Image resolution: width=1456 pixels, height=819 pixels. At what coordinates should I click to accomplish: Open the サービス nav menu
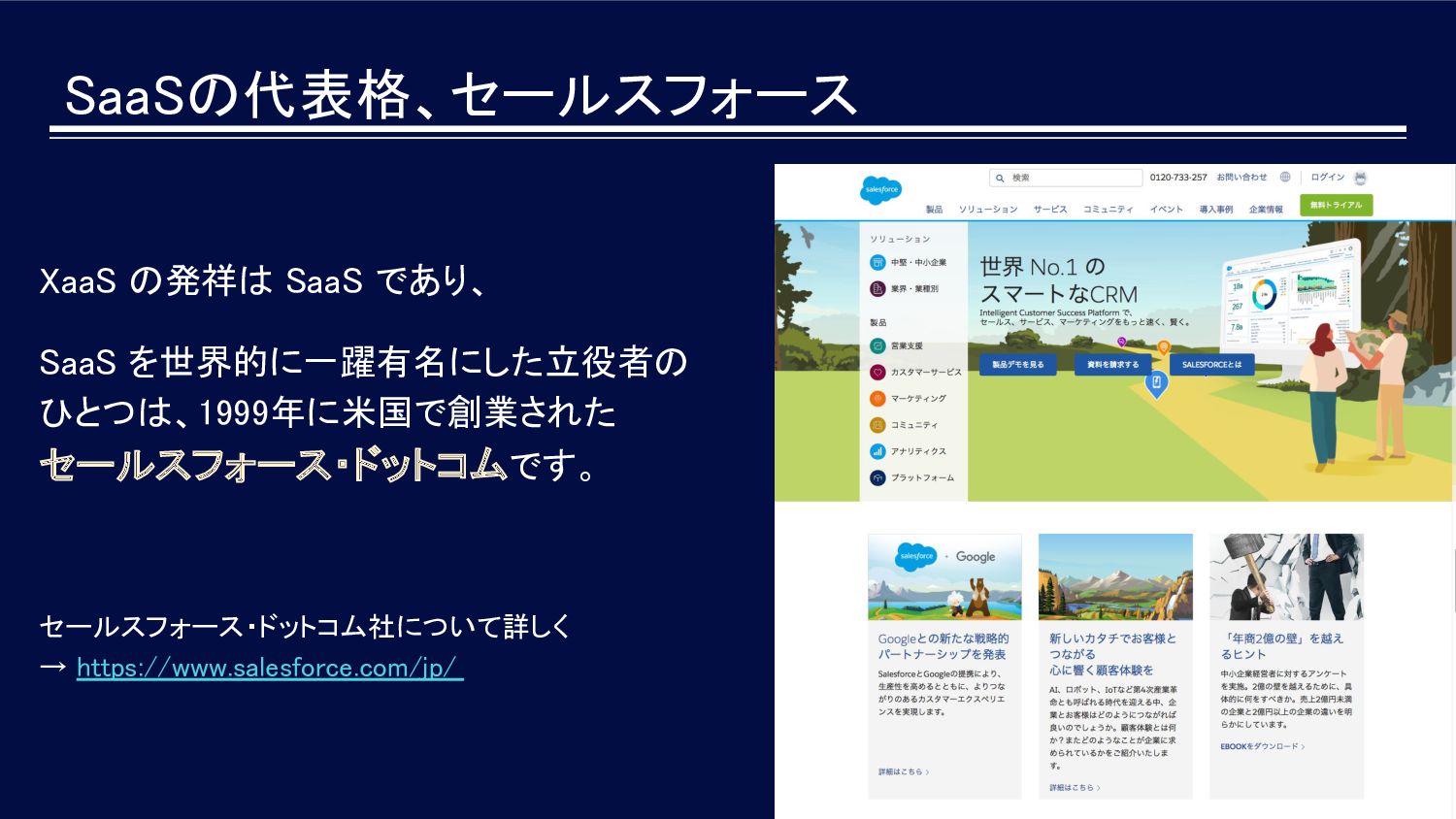[1050, 210]
